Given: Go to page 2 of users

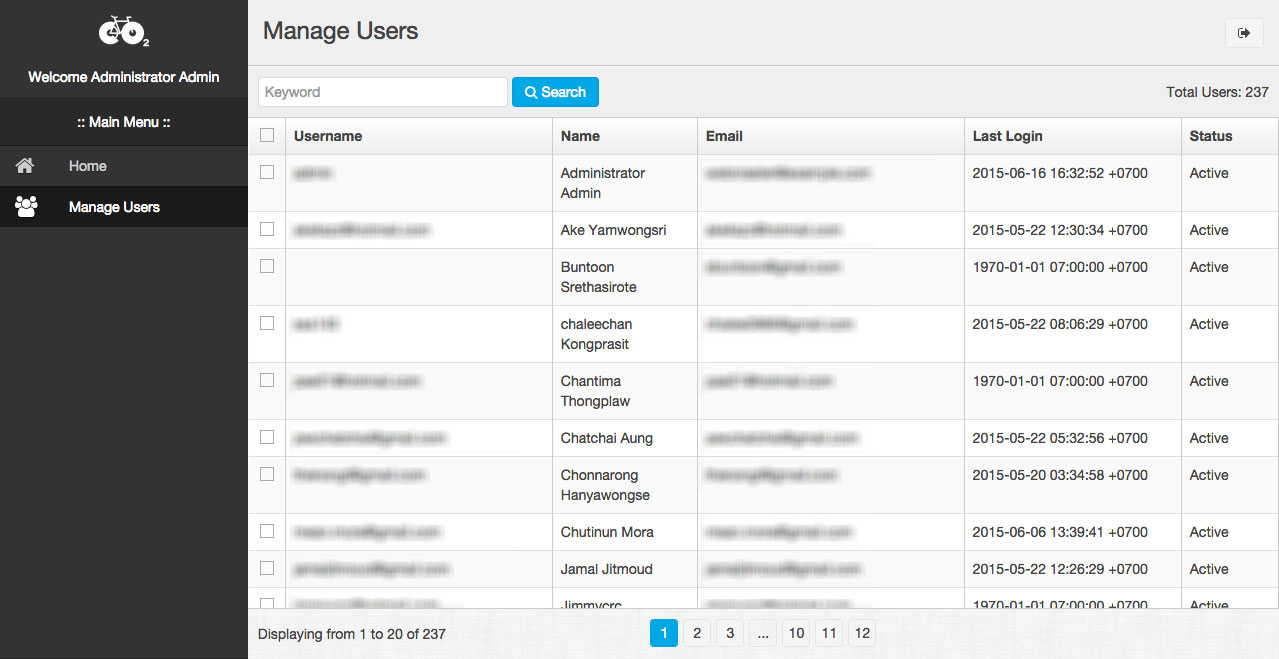Looking at the screenshot, I should [697, 633].
